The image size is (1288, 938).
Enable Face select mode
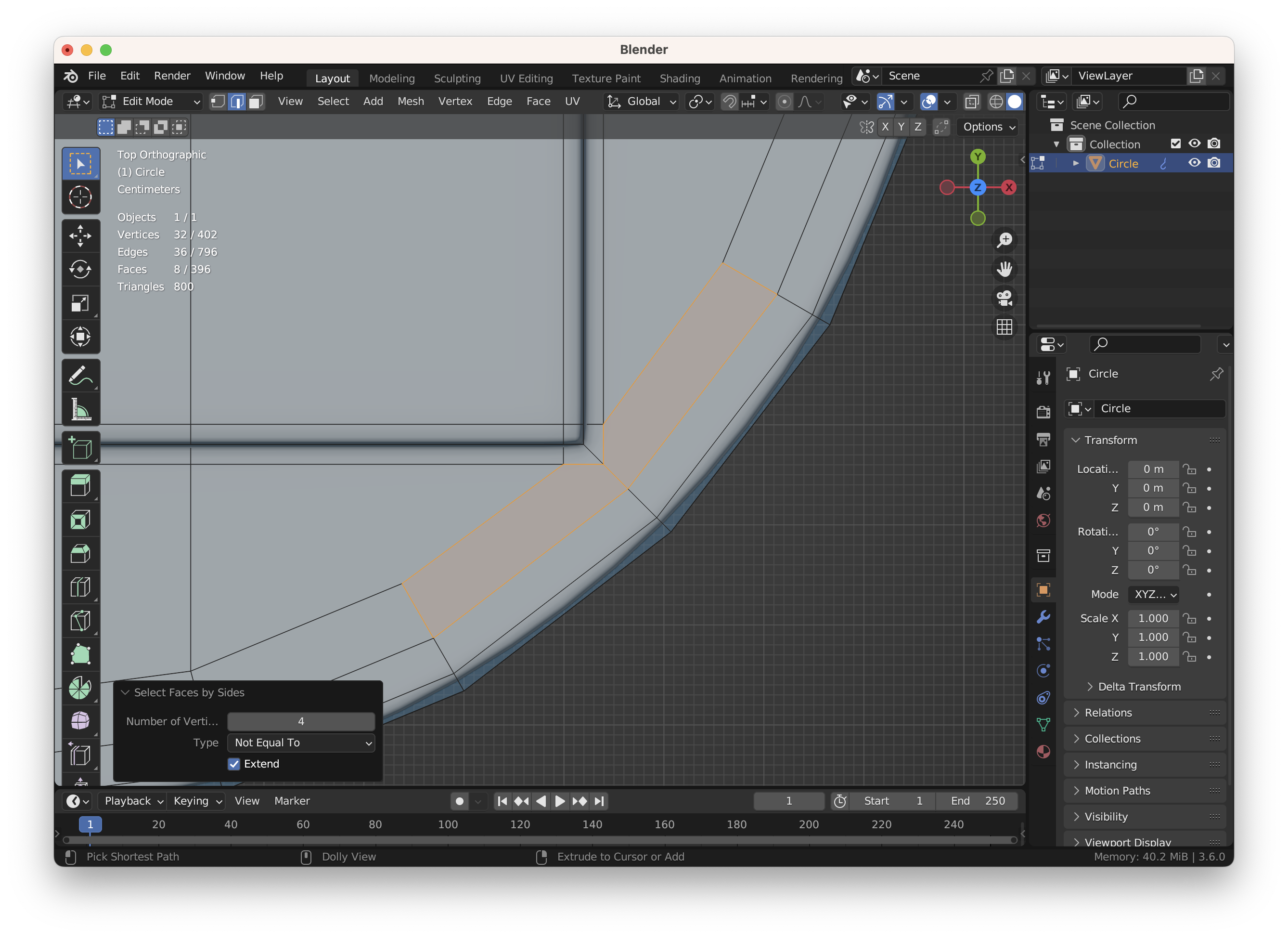[x=256, y=102]
